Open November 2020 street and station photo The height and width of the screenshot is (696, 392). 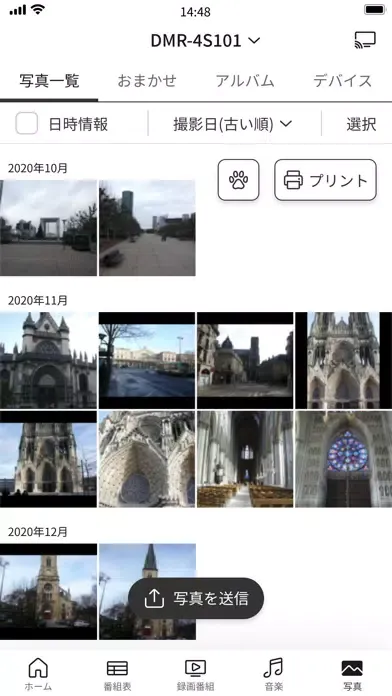tap(147, 360)
